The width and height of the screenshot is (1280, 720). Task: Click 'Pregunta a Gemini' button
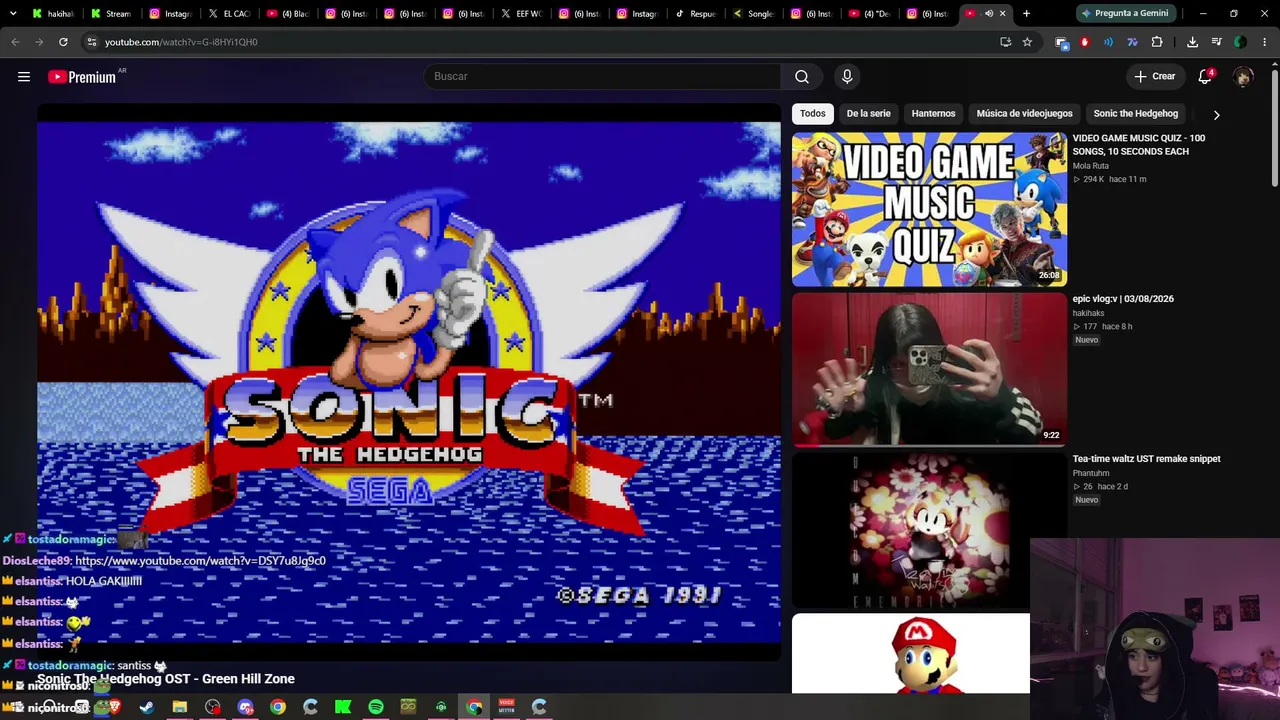[1124, 13]
